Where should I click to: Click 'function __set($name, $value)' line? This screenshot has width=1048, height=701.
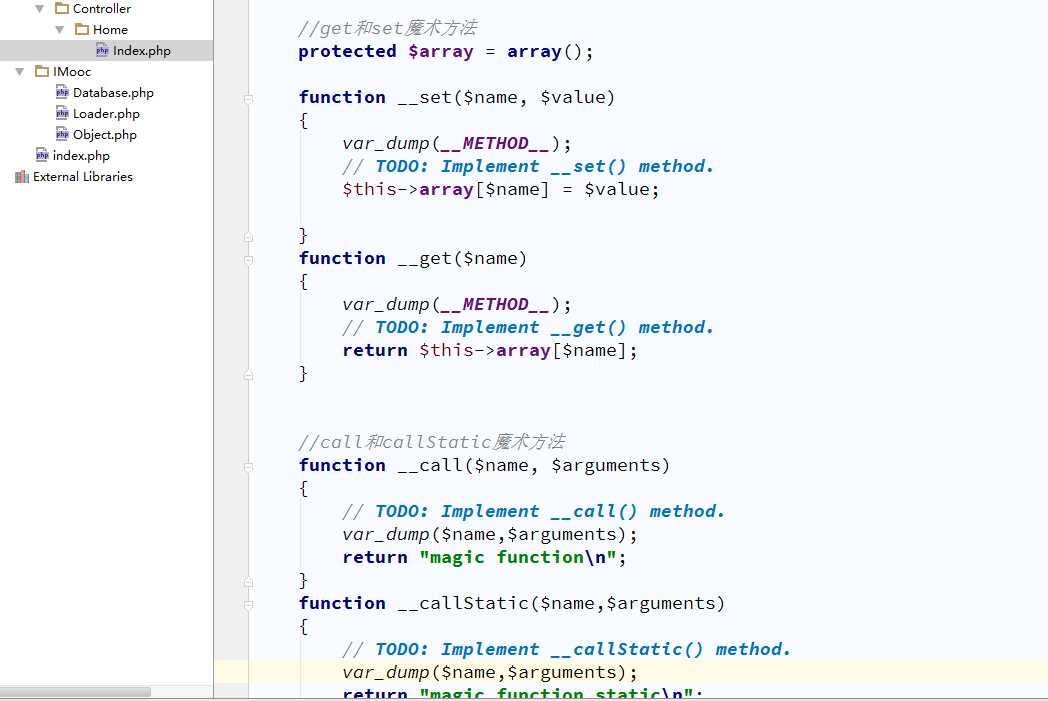point(456,98)
